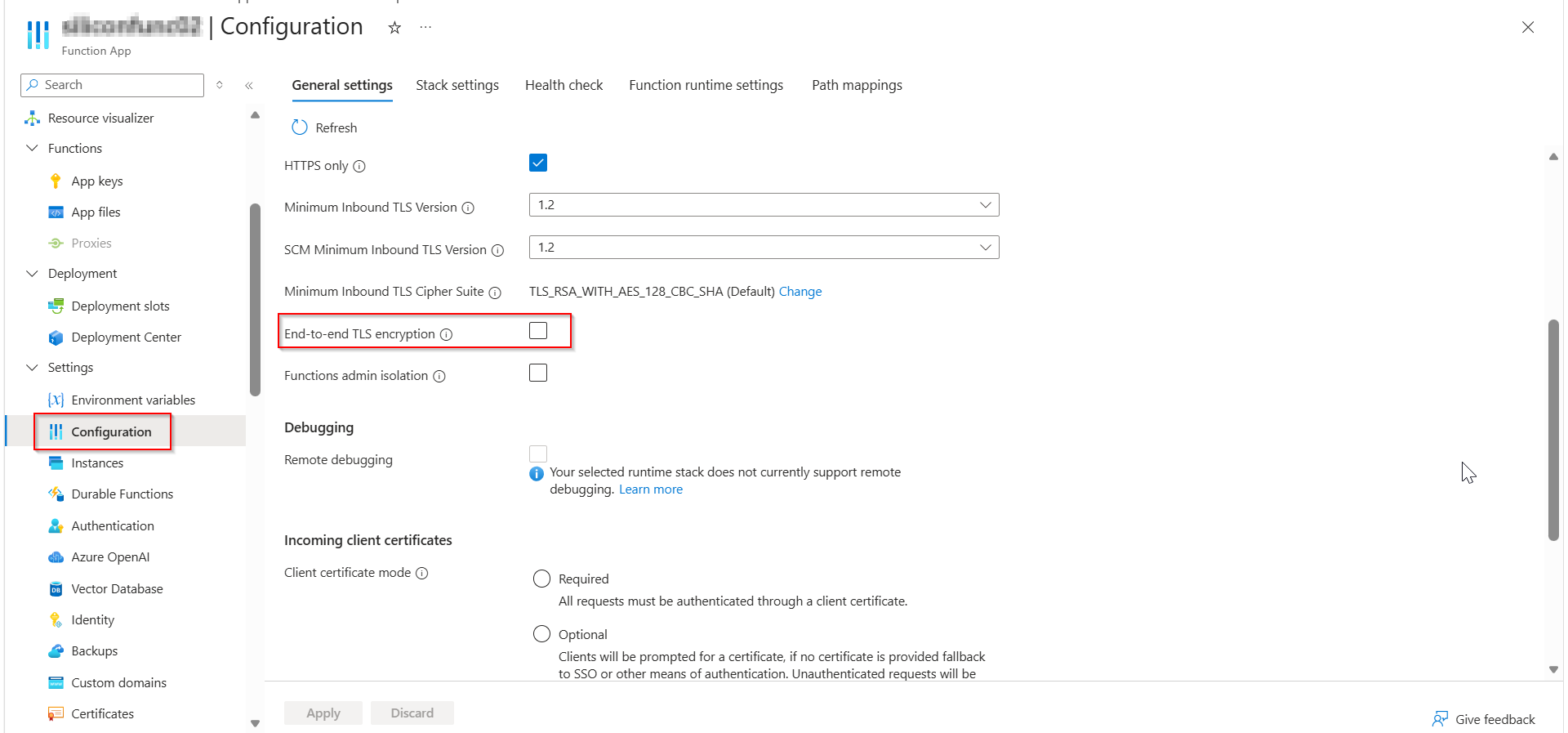Click the Custom domains icon

56,683
